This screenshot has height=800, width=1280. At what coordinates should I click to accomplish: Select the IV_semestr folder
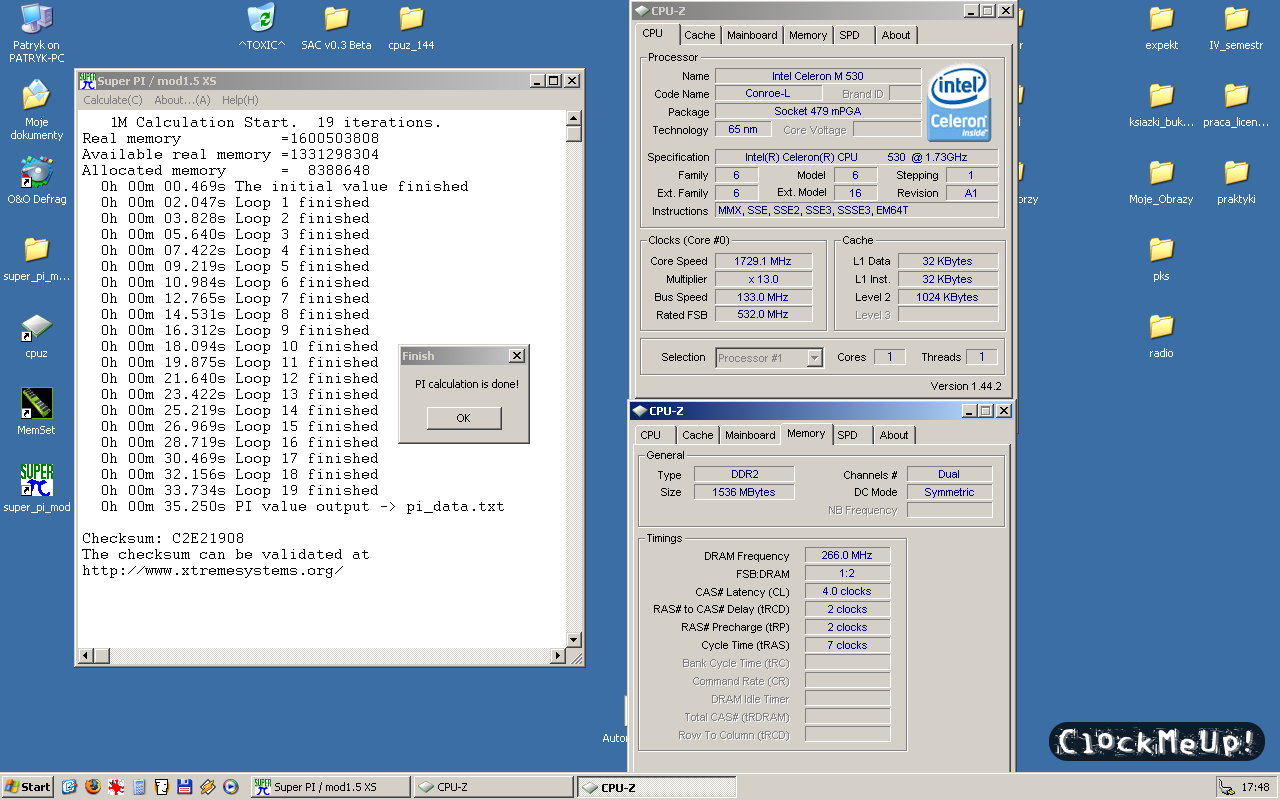(1236, 27)
